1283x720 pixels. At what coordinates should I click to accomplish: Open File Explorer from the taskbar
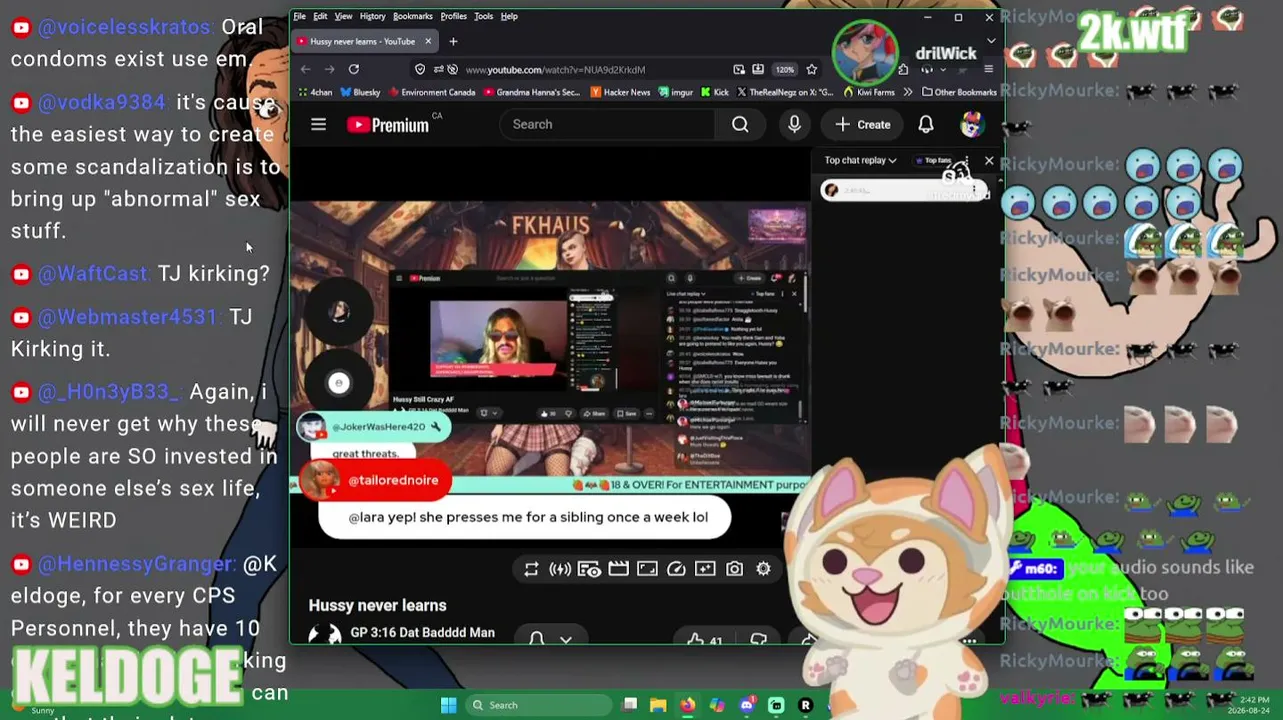tap(658, 705)
